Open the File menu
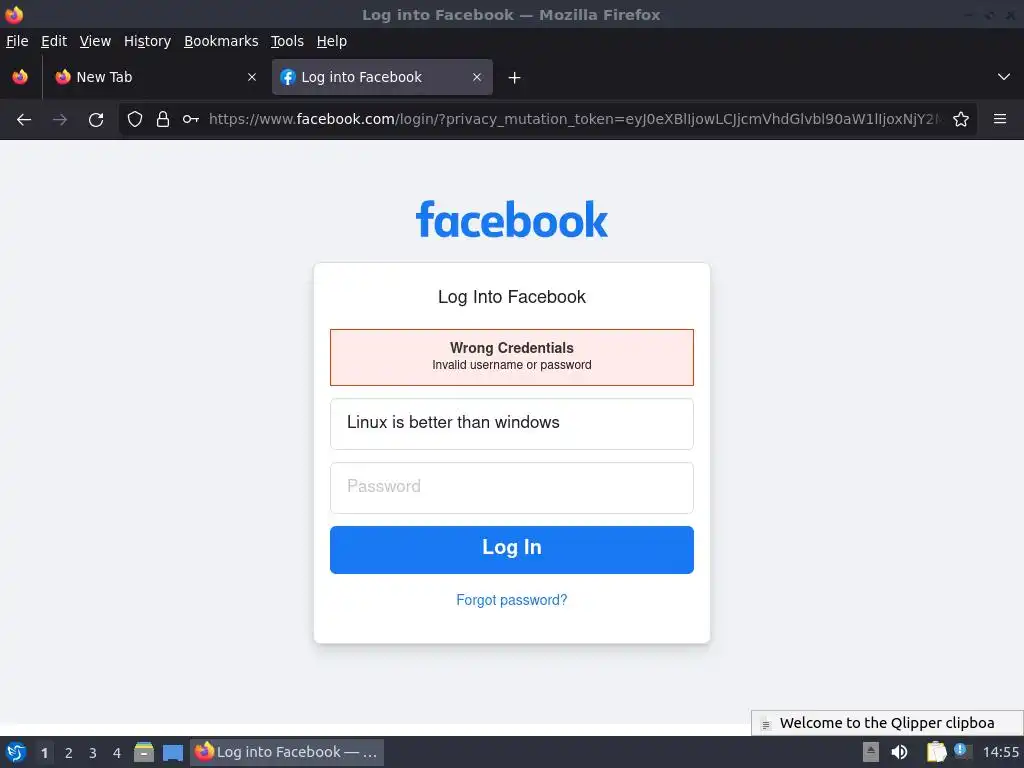Viewport: 1024px width, 768px height. 17,41
